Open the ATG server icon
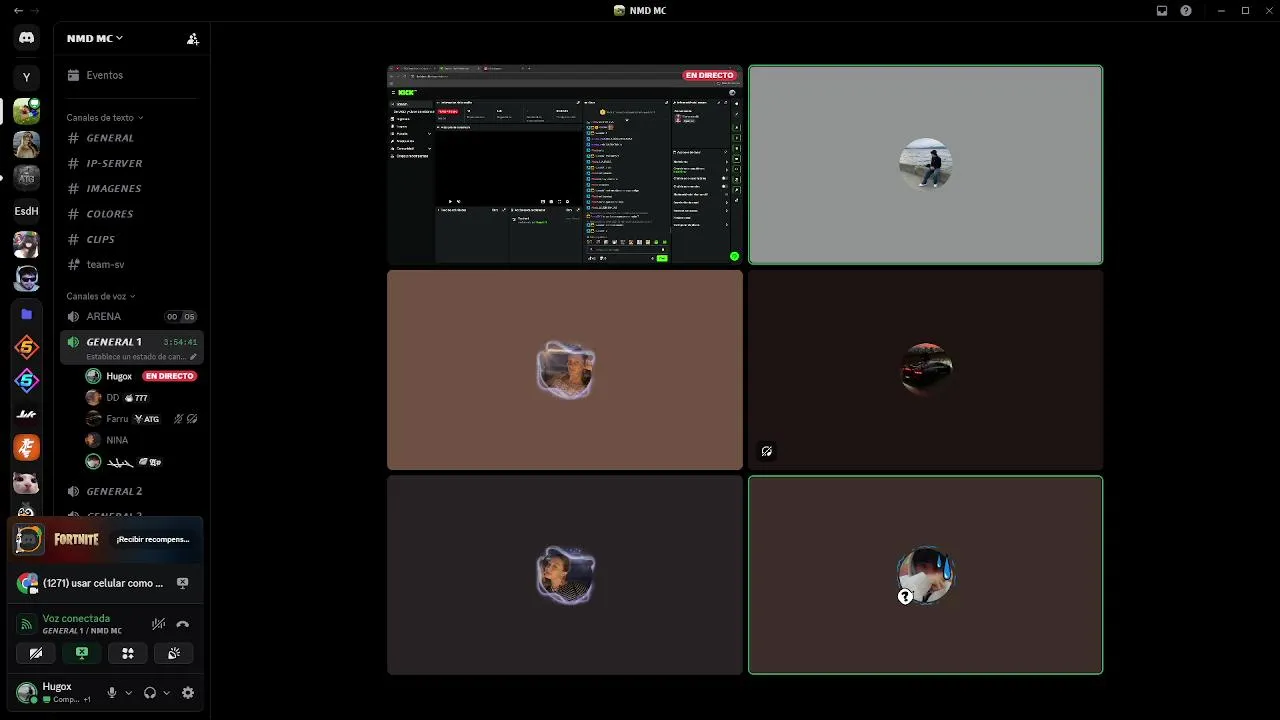 click(27, 177)
